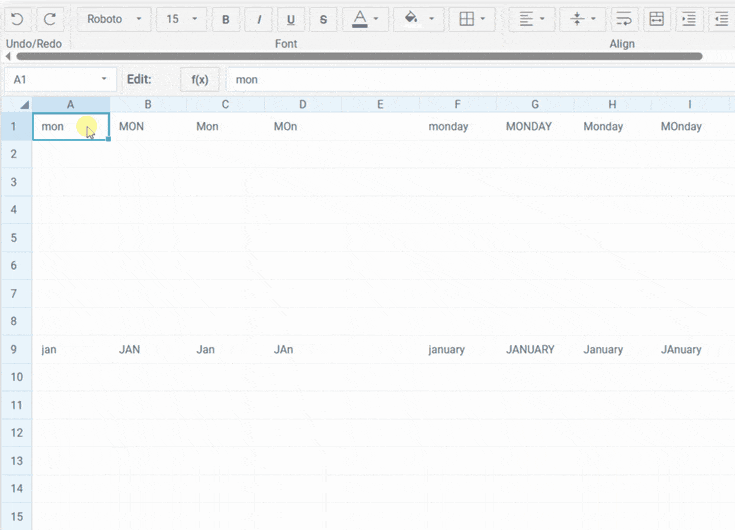735x530 pixels.
Task: Click the merge cells icon
Action: 655,19
